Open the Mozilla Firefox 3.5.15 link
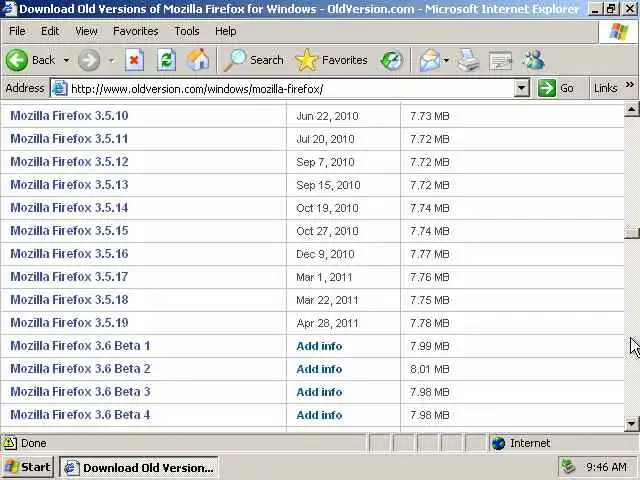The width and height of the screenshot is (640, 480). pyautogui.click(x=69, y=231)
